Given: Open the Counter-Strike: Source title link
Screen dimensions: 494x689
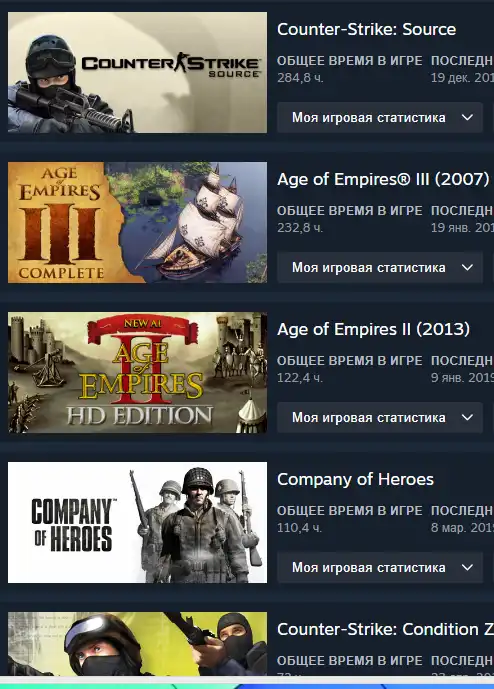Looking at the screenshot, I should point(367,29).
